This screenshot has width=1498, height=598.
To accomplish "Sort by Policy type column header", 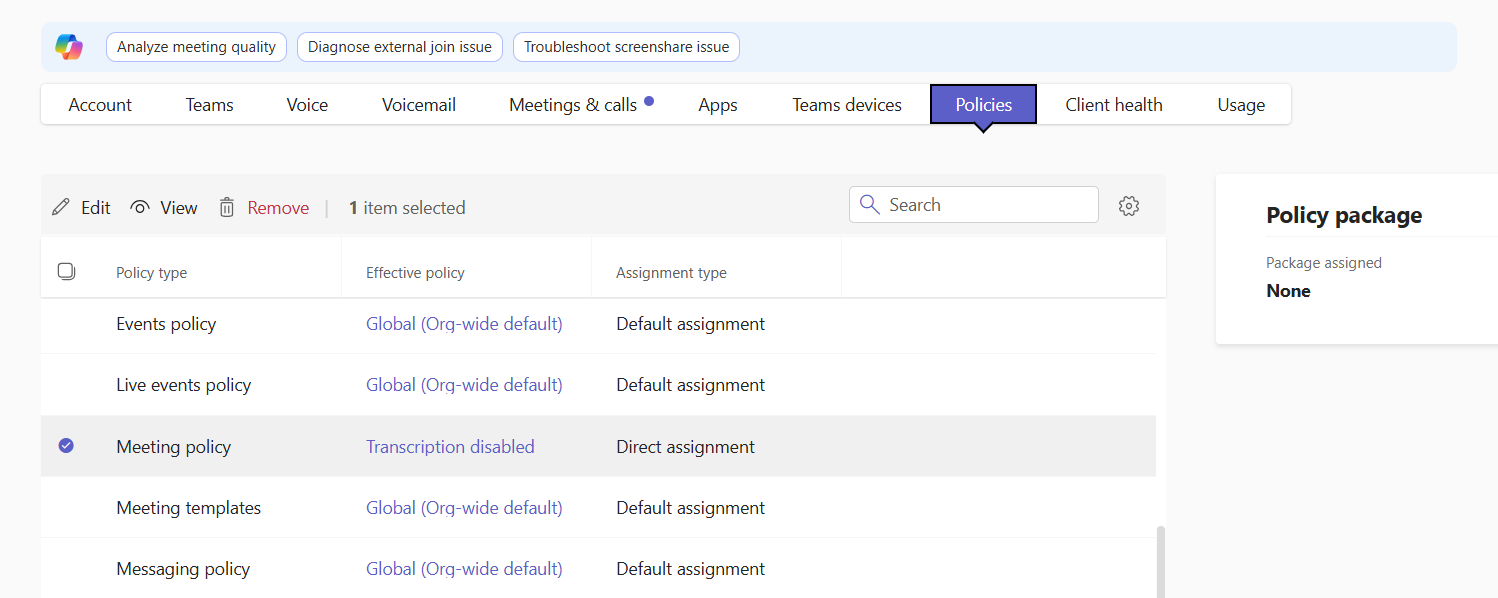I will pyautogui.click(x=151, y=273).
